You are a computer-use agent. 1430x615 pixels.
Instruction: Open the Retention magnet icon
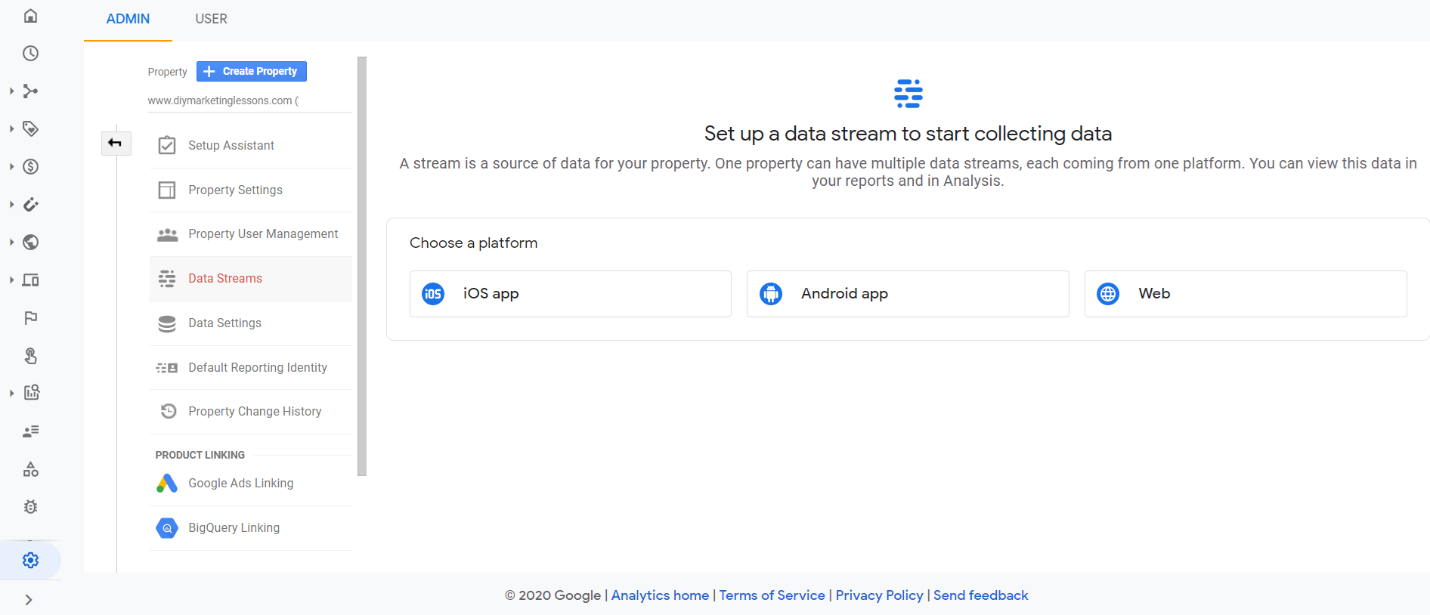click(30, 204)
